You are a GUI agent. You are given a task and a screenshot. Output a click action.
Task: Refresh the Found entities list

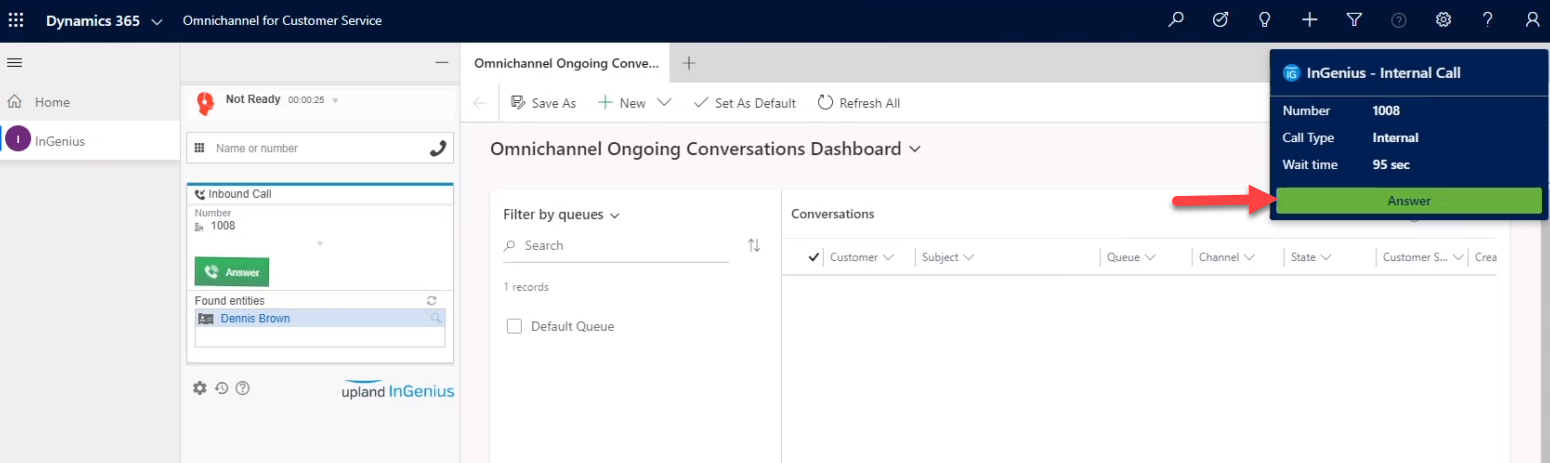432,300
